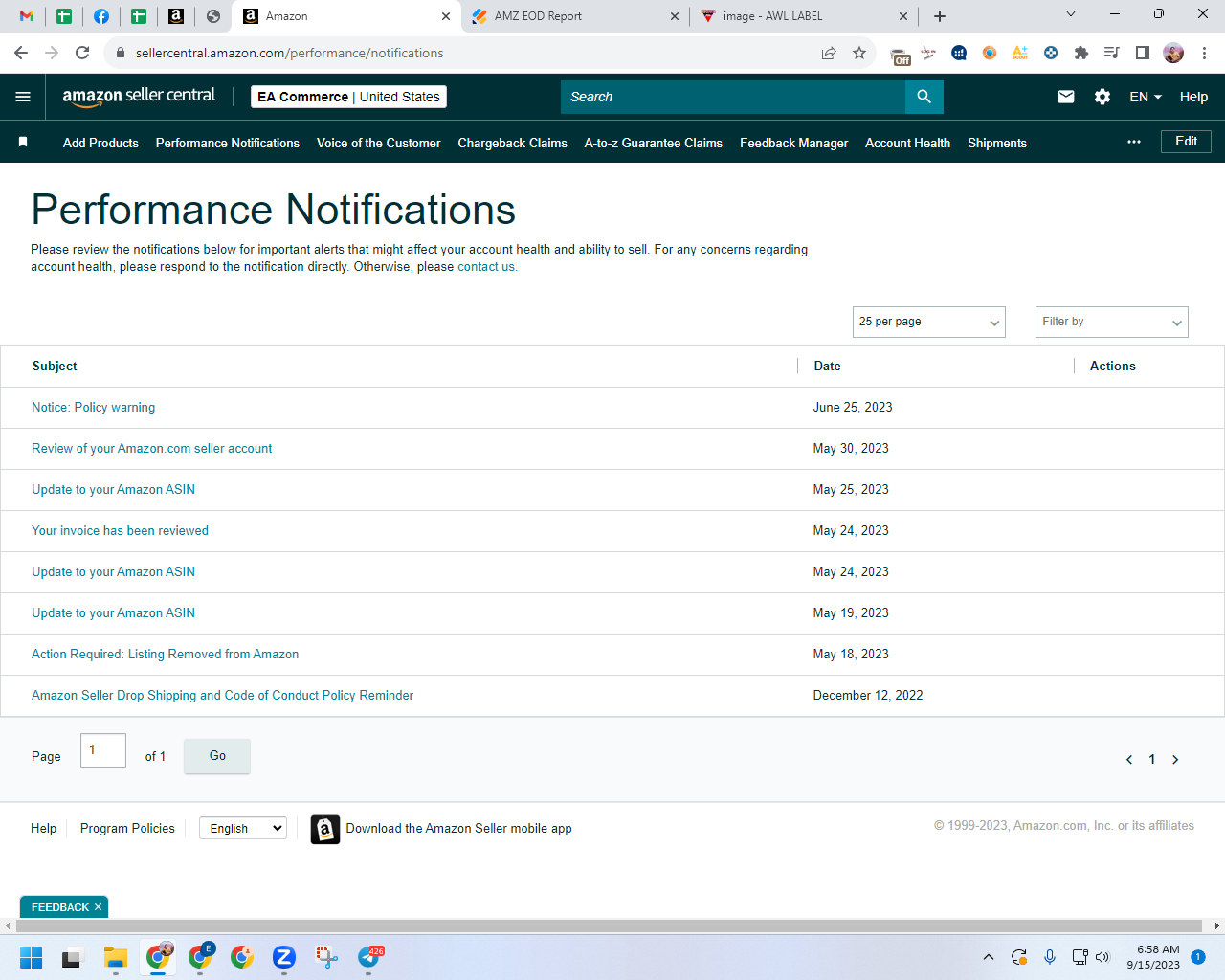Click the Go button for pagination

tap(217, 756)
